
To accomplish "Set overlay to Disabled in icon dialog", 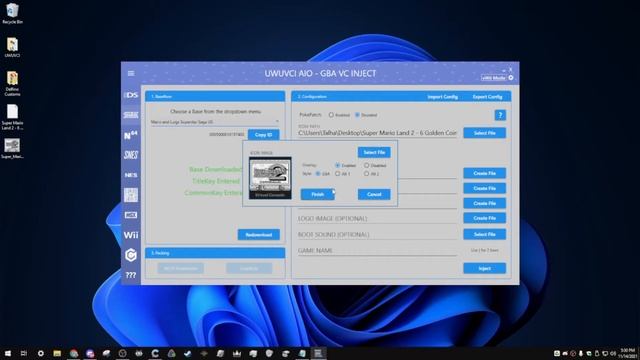I will pos(367,165).
